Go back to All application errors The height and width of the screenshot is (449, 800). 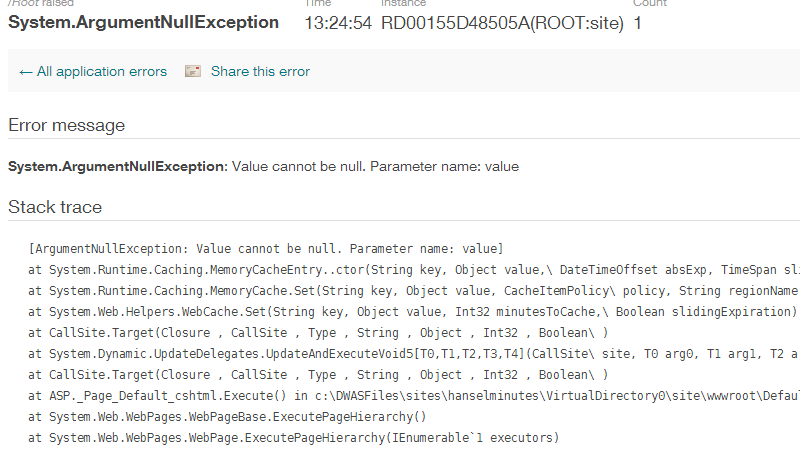[x=93, y=71]
